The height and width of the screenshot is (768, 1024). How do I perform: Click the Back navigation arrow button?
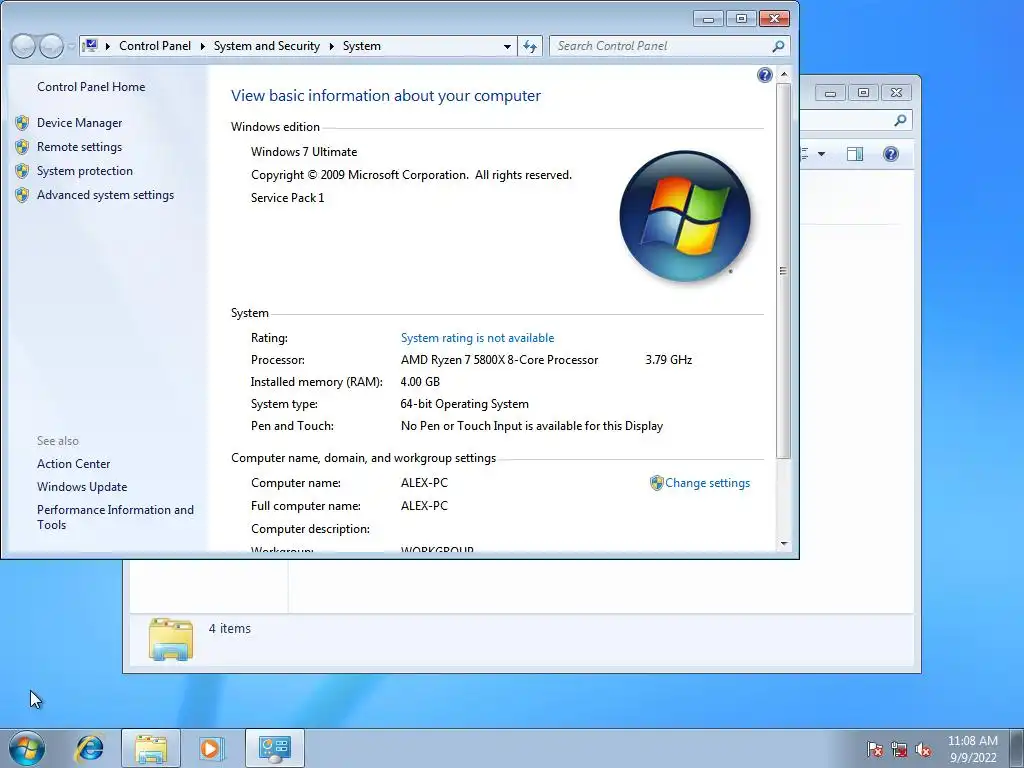tap(23, 46)
